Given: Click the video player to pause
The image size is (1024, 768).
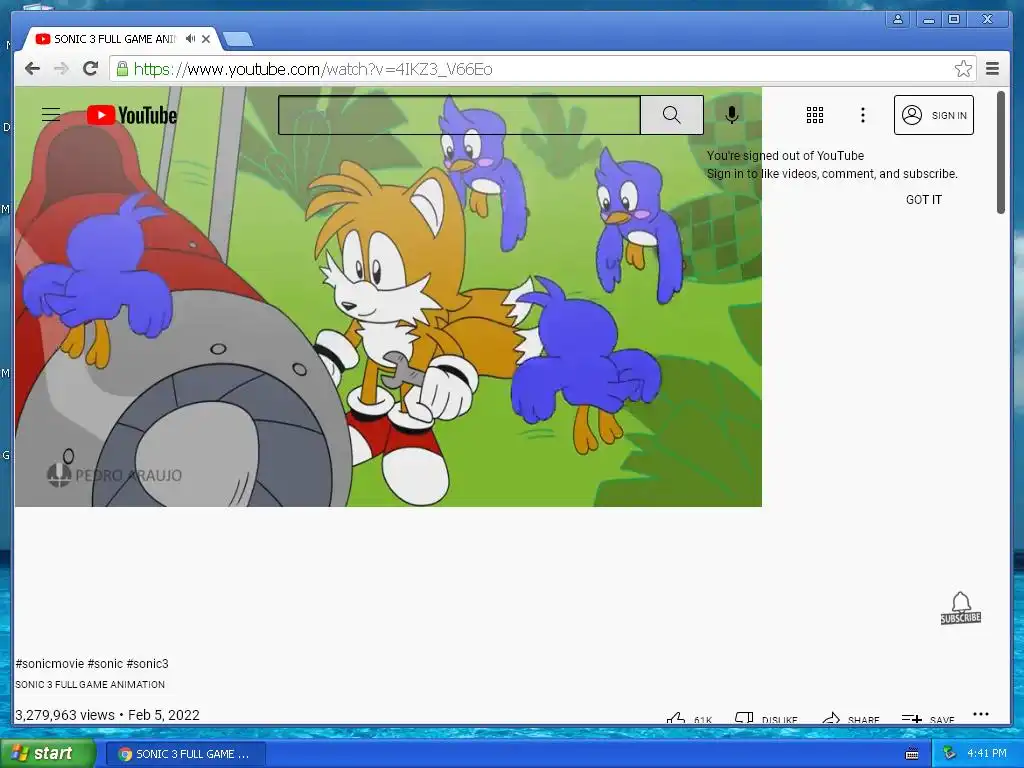Looking at the screenshot, I should coord(388,296).
